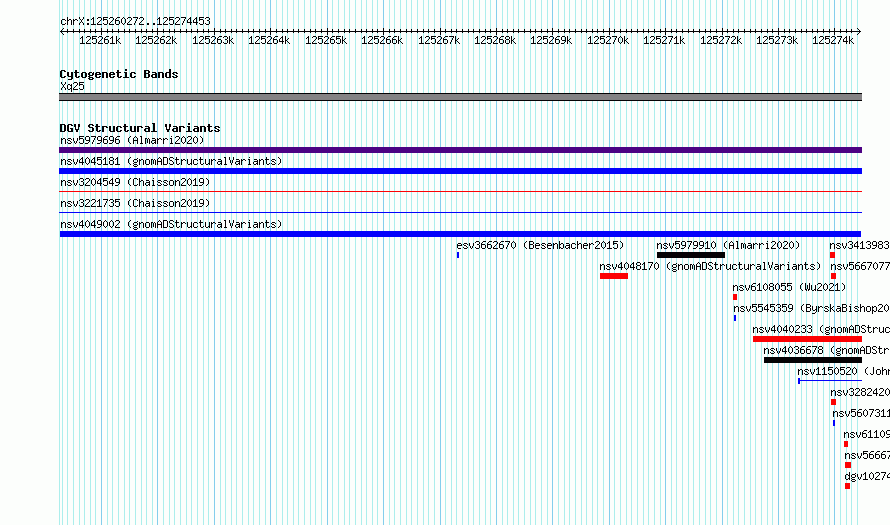Open the nsv5545359 ByrskaBishop label

811,308
